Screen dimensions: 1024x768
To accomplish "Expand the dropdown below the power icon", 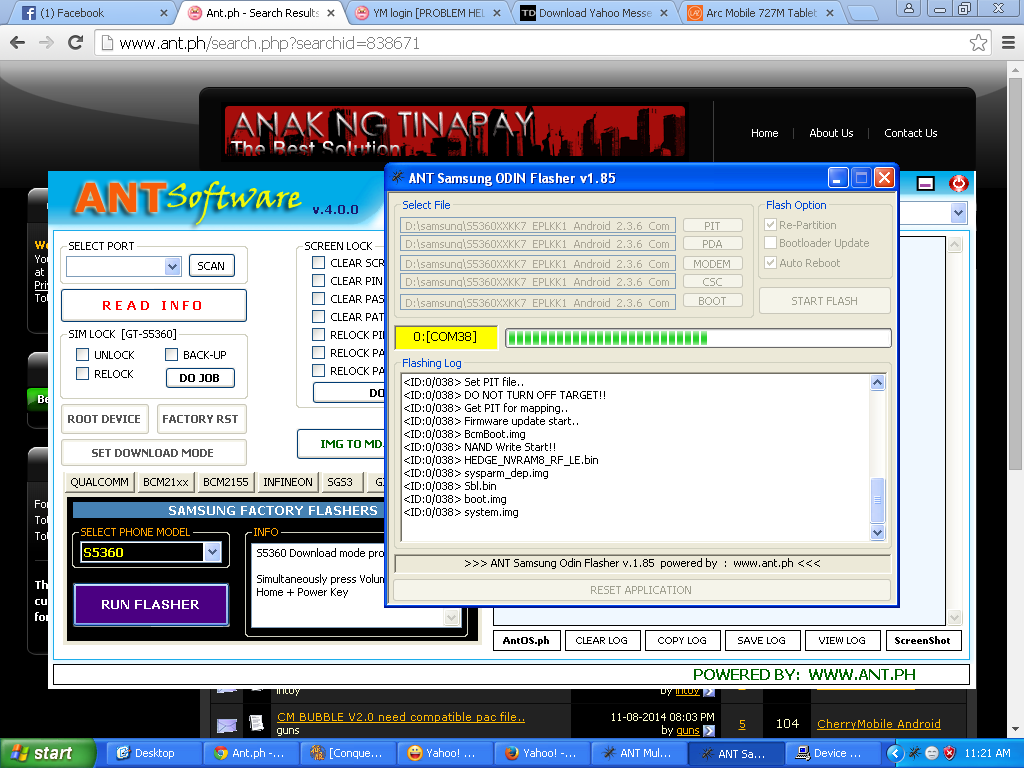I will pos(958,213).
